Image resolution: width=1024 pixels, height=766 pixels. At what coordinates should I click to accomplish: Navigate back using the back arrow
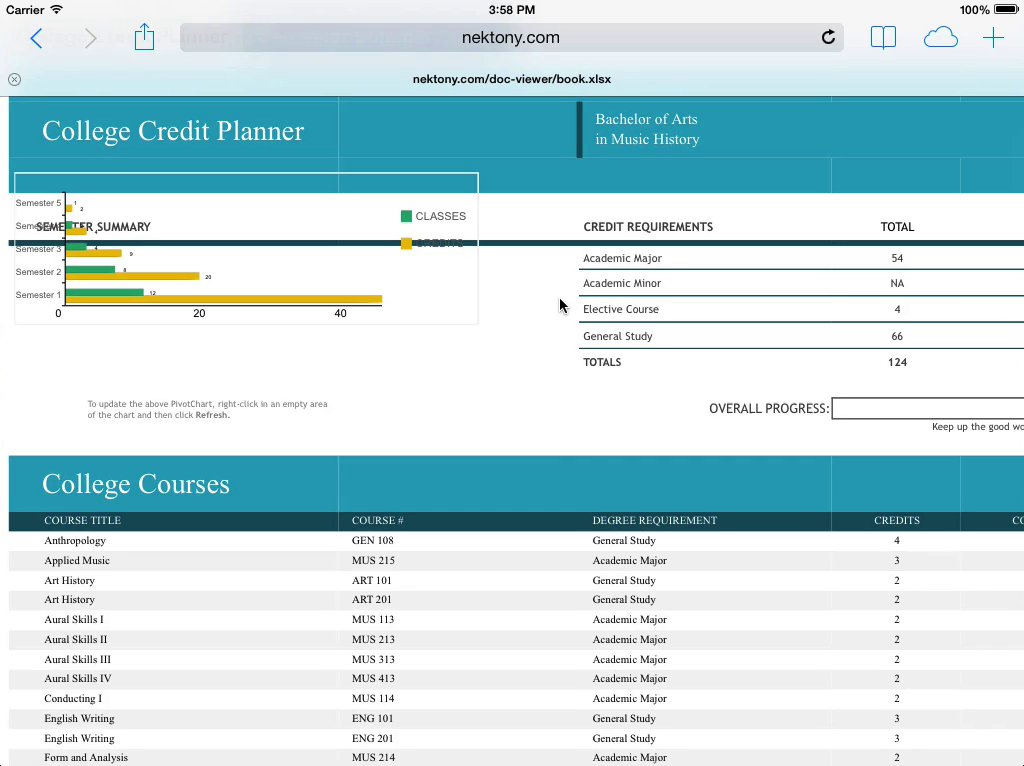click(x=36, y=37)
